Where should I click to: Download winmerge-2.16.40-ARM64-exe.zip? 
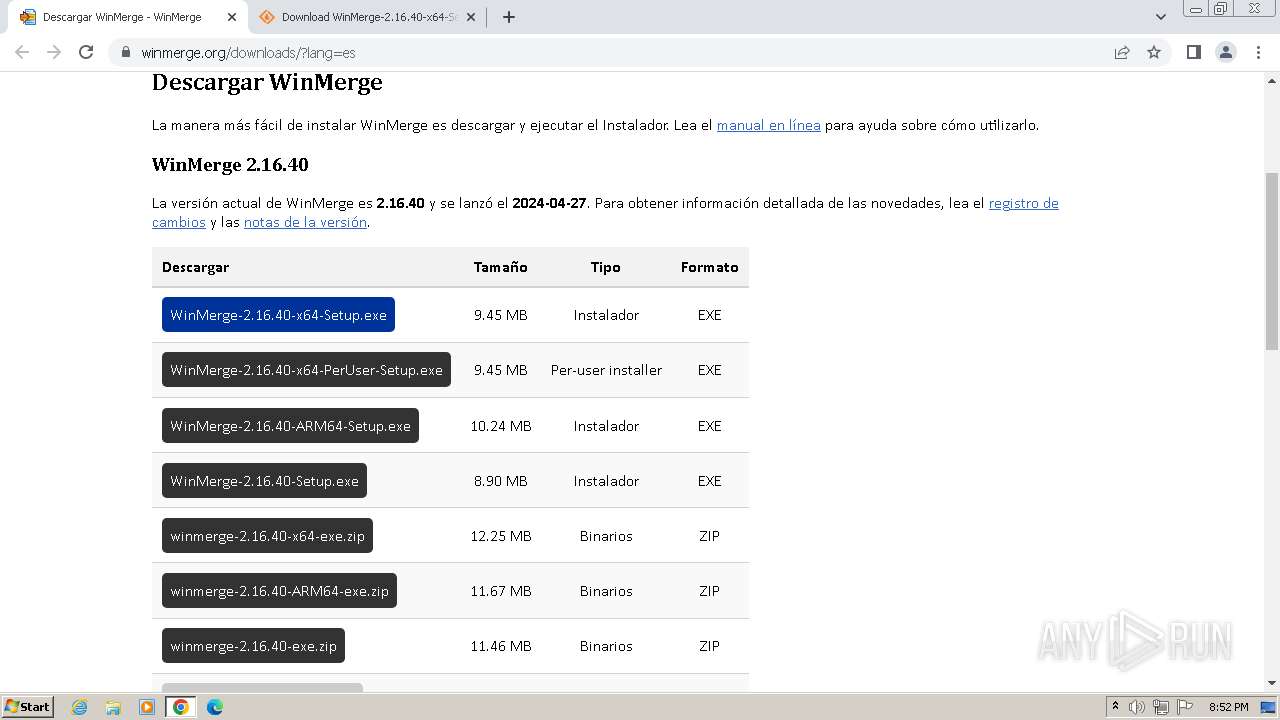279,591
